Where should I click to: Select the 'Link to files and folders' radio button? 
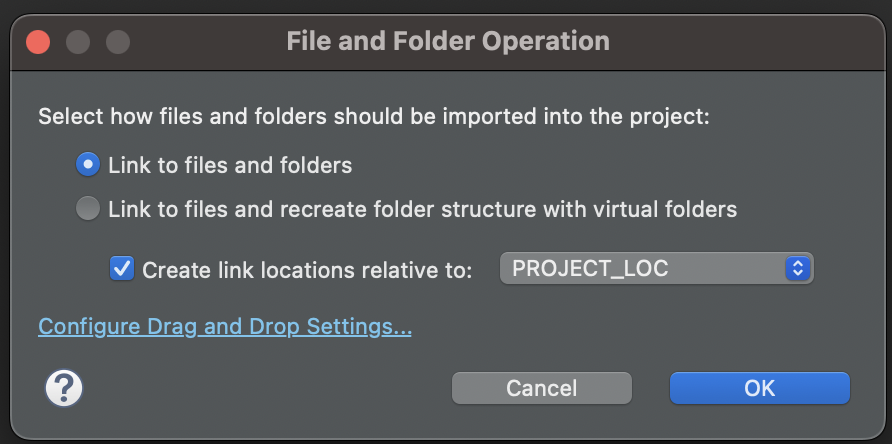pos(88,164)
